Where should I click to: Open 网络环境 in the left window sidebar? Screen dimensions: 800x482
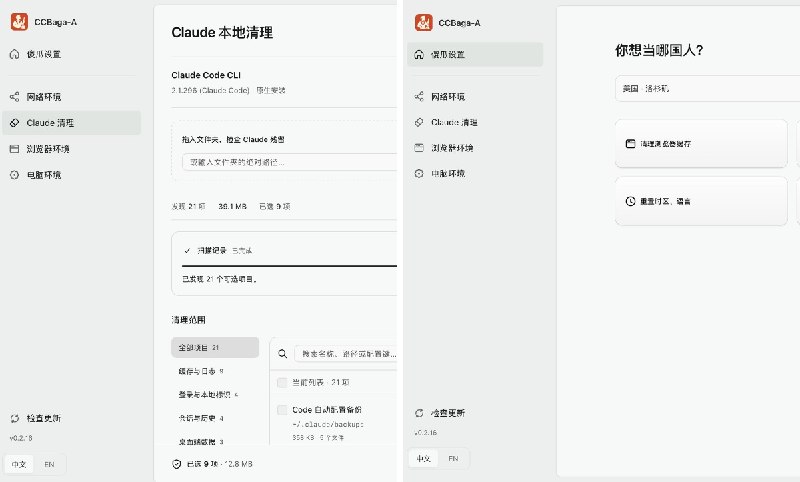(x=71, y=96)
